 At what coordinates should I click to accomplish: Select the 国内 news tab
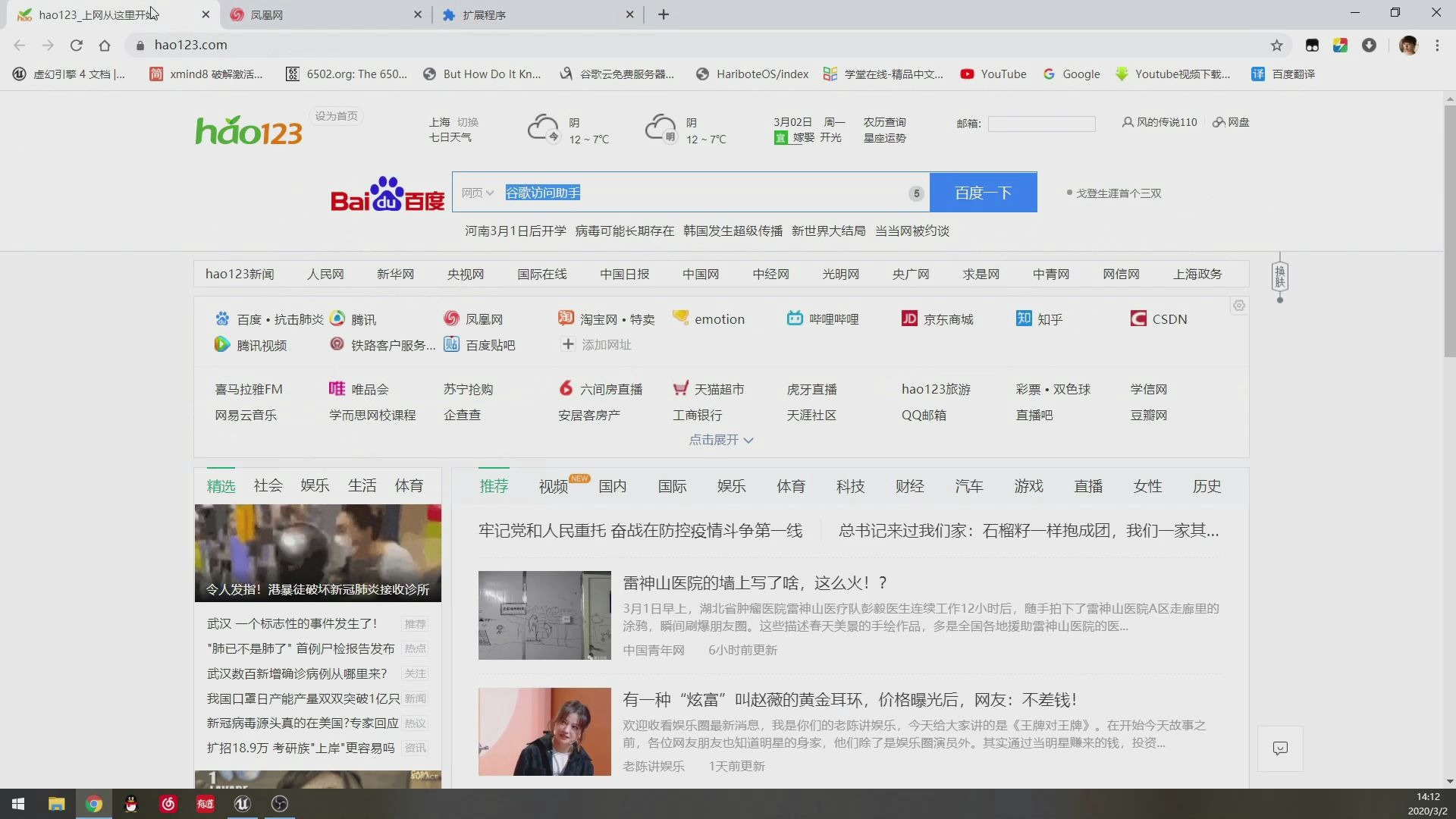613,486
